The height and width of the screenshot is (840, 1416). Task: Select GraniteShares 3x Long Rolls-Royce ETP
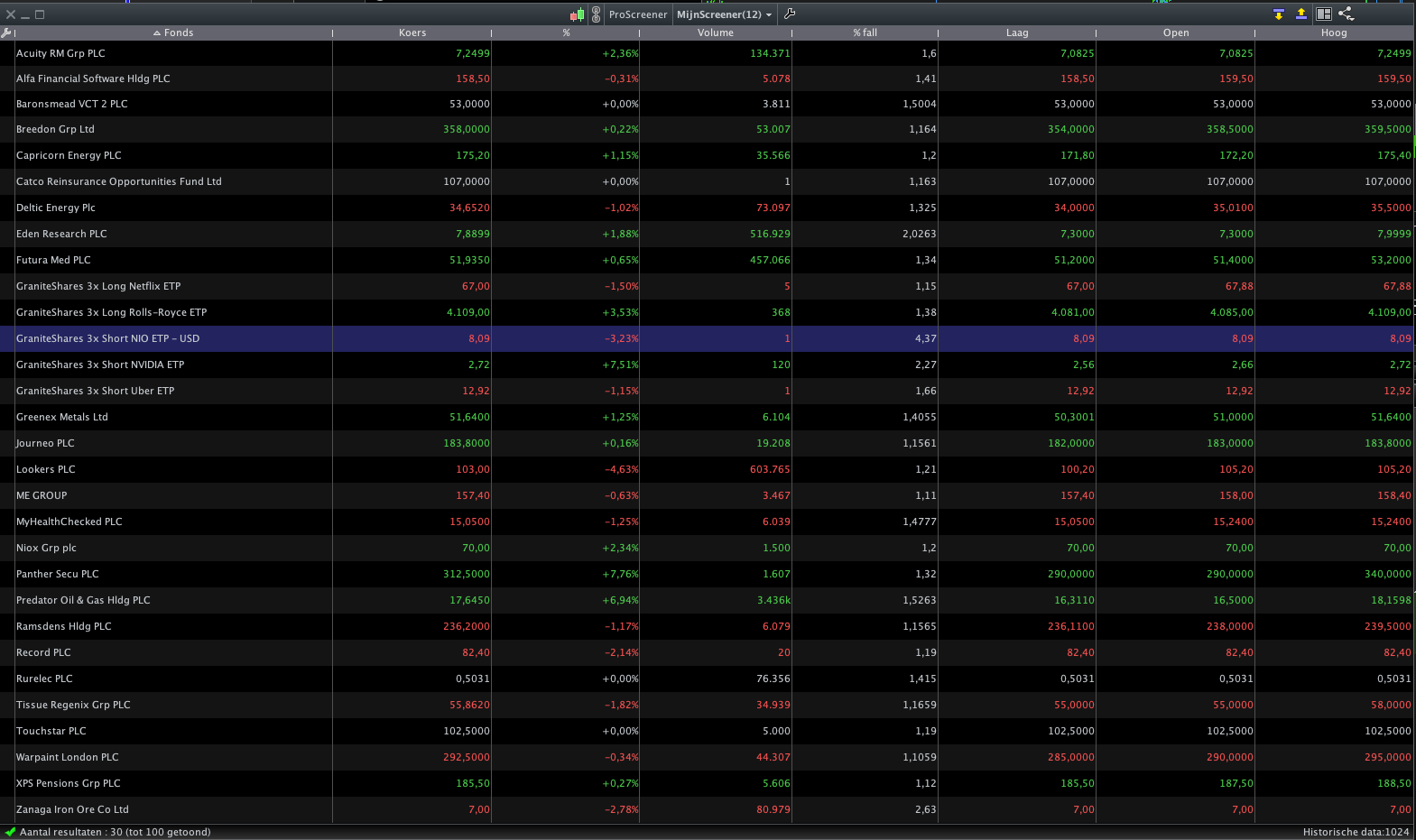coord(707,312)
